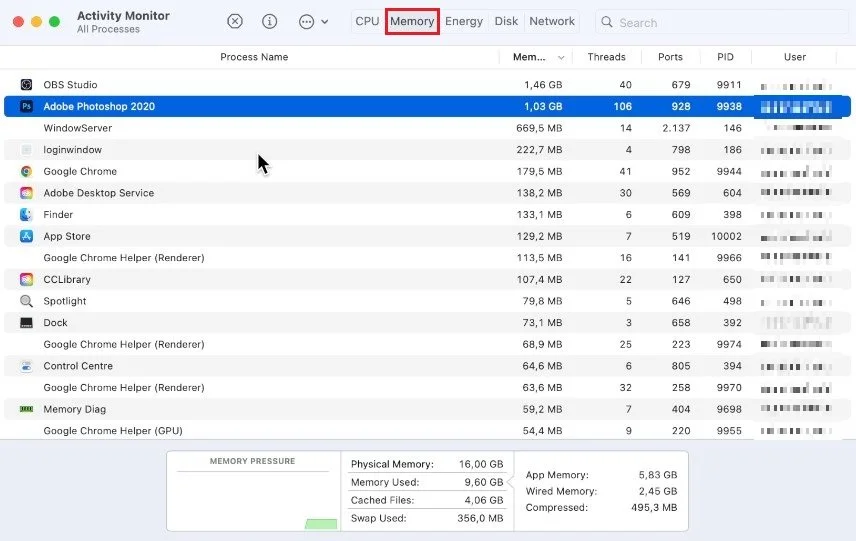Screen dimensions: 856x541
Task: Click the PID 10002 cell
Action: (727, 236)
